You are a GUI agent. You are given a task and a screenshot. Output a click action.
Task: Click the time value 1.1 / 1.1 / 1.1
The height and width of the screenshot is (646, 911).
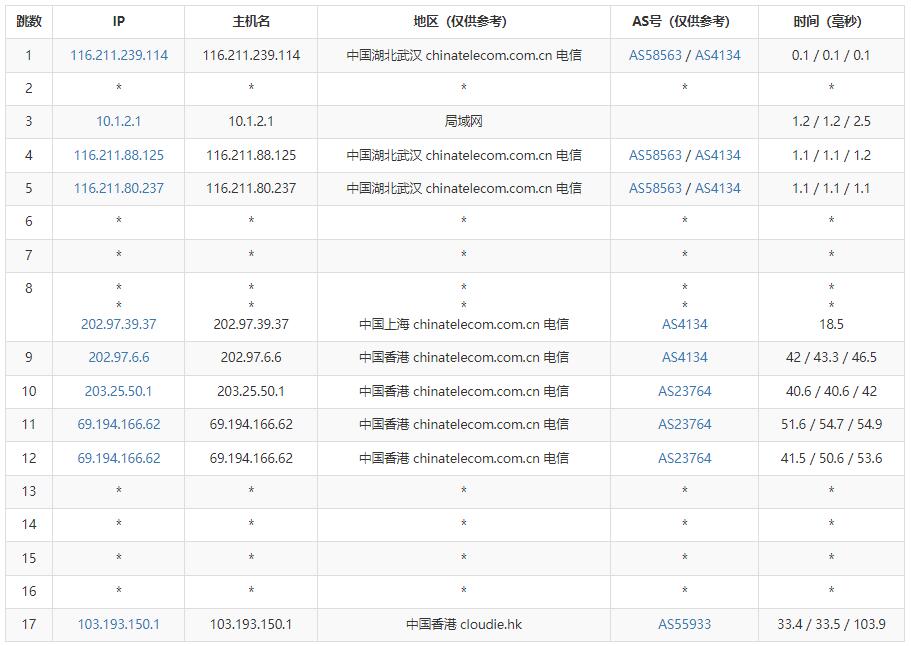point(831,188)
